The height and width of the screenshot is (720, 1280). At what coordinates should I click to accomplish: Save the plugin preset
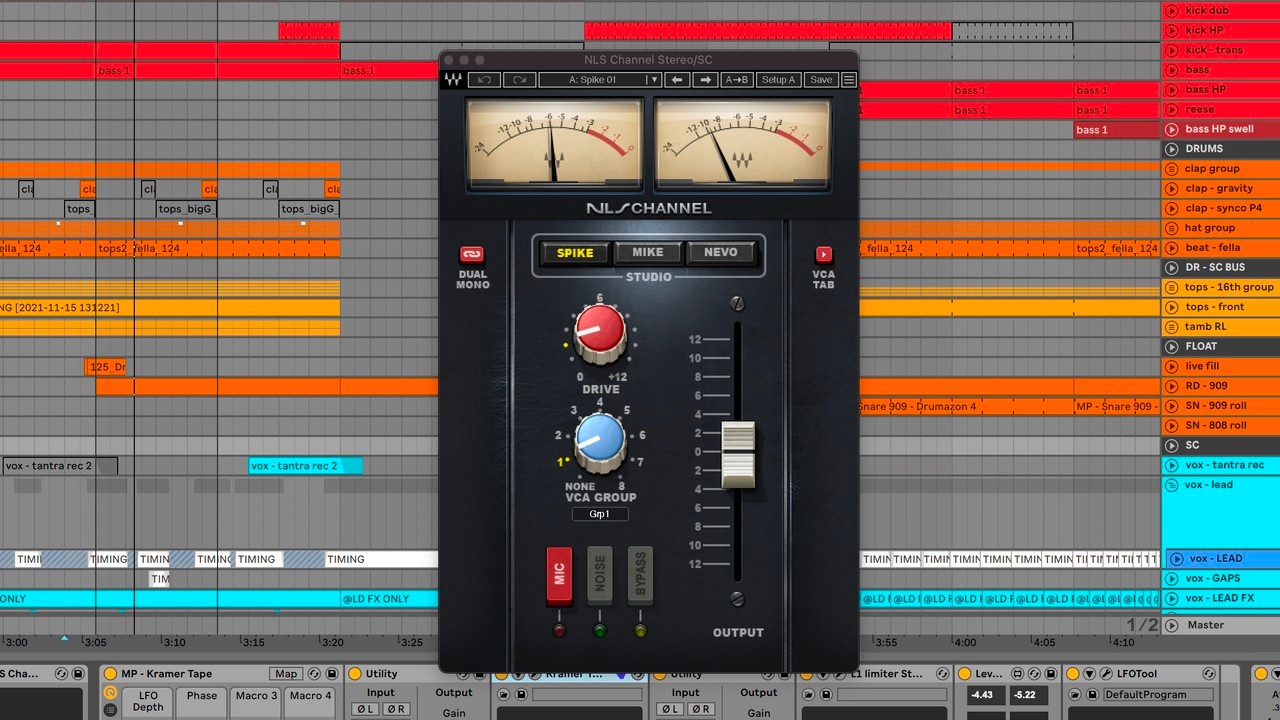(x=821, y=80)
